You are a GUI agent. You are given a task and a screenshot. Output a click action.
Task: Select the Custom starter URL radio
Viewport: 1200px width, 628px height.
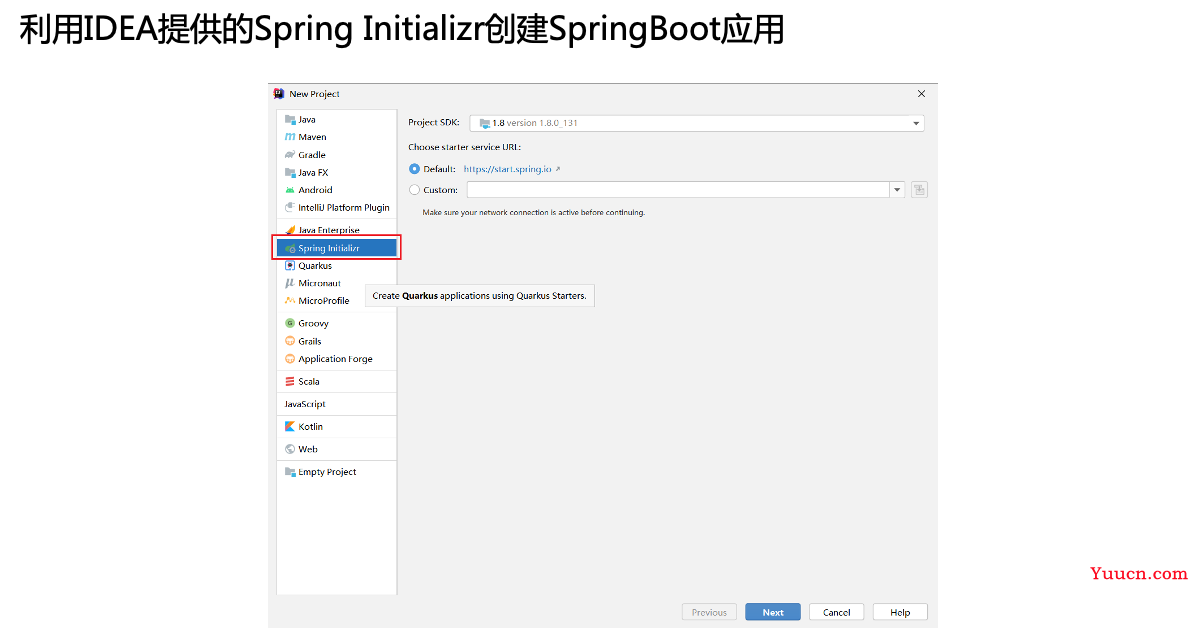click(414, 190)
